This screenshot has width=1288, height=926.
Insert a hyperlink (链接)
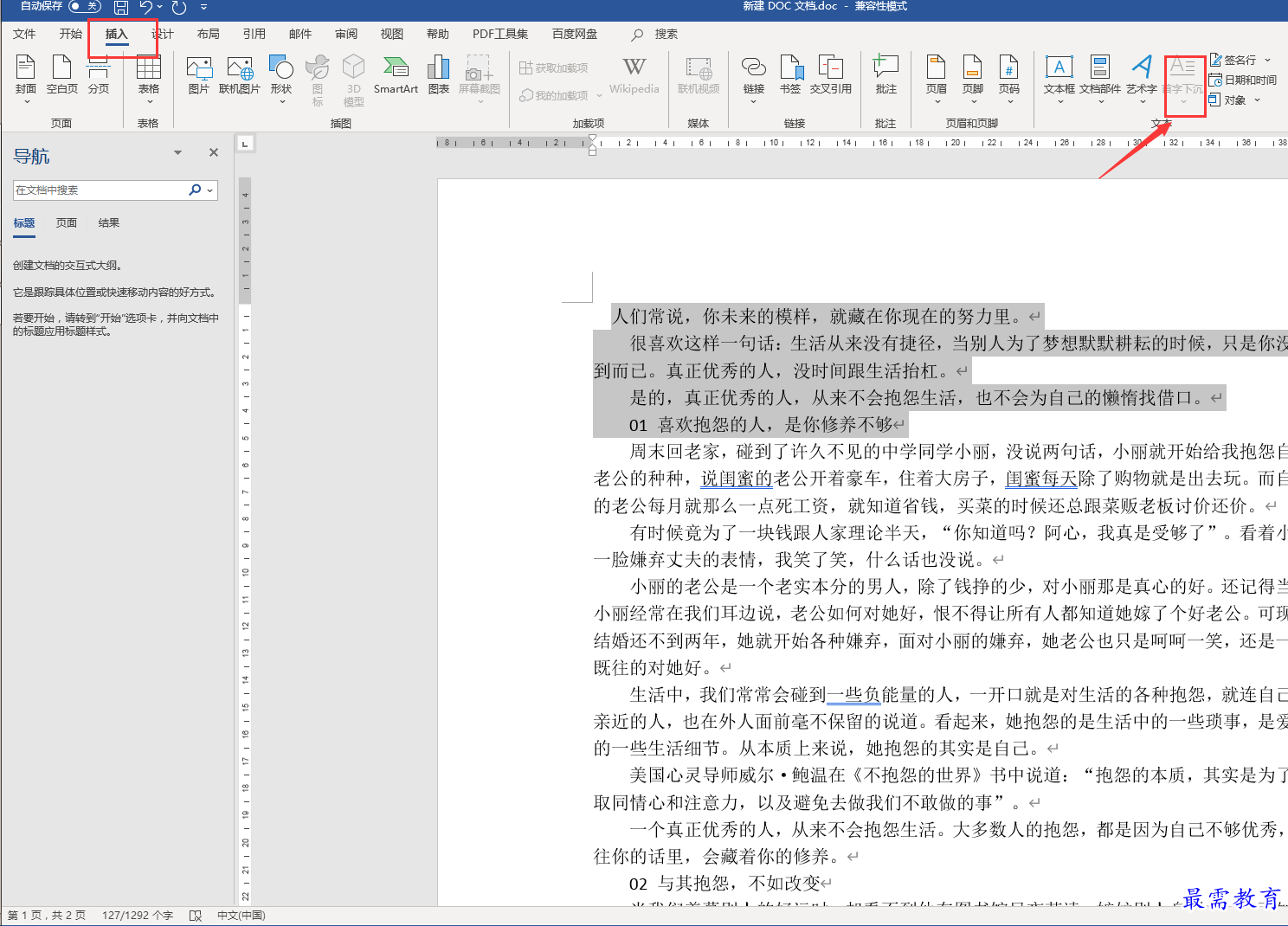click(x=754, y=78)
